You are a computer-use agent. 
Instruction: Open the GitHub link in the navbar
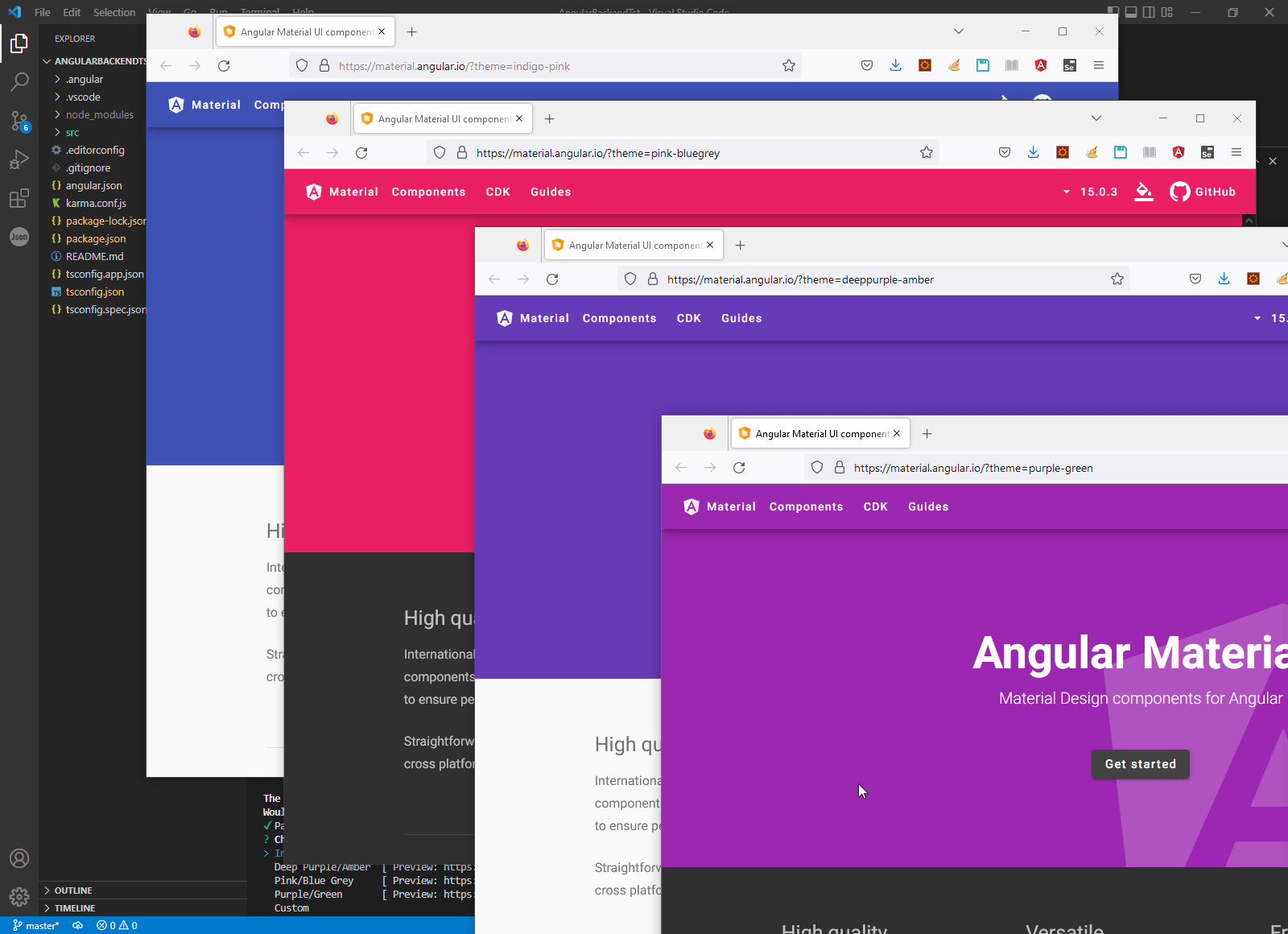[1203, 192]
